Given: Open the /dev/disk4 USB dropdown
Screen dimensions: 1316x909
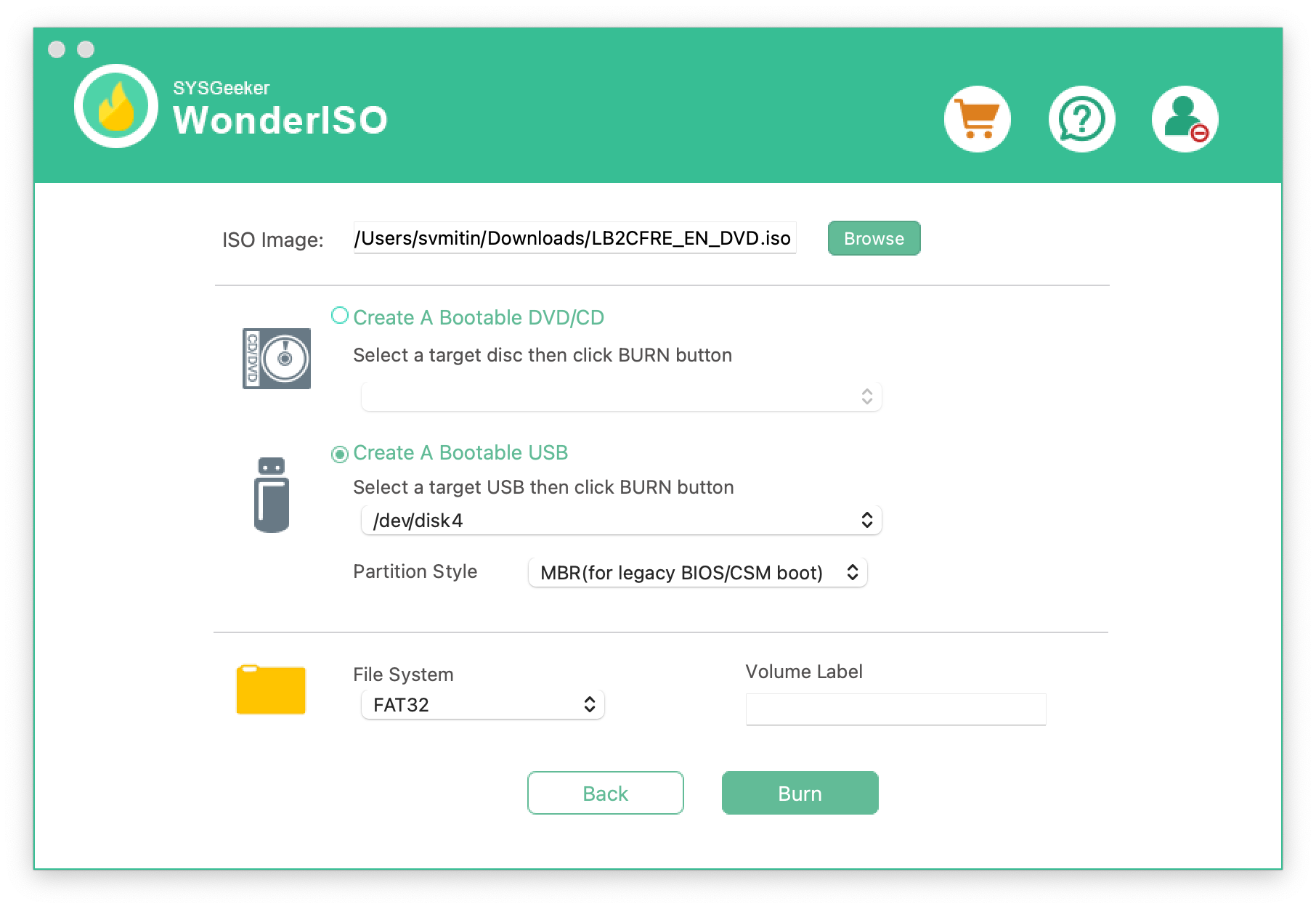Looking at the screenshot, I should pos(620,519).
